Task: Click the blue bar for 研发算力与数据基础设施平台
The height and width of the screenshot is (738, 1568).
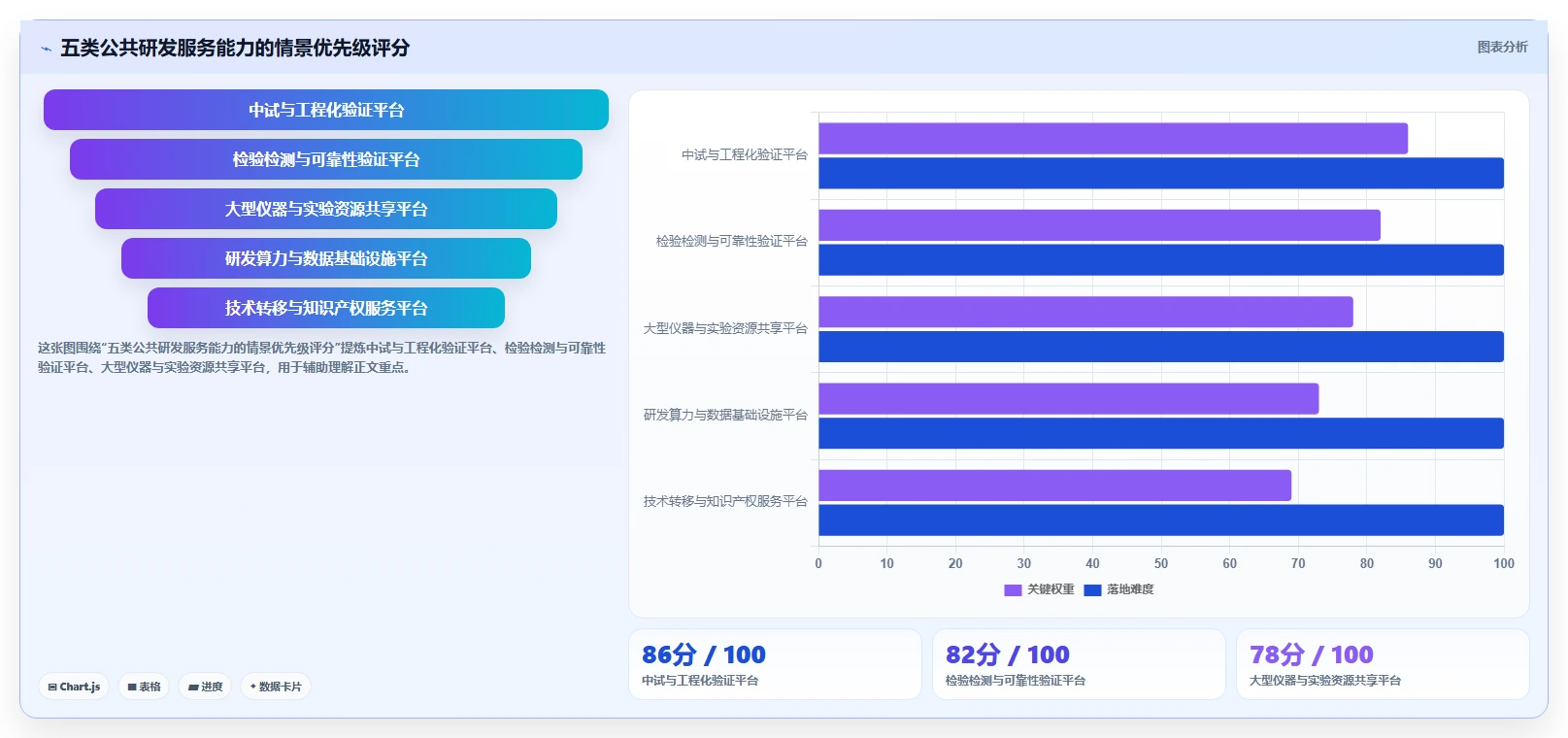Action: pyautogui.click(x=1161, y=433)
